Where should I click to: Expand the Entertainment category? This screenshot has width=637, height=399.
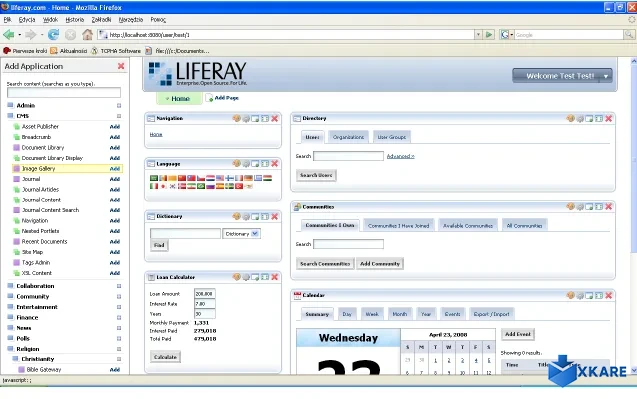(119, 307)
